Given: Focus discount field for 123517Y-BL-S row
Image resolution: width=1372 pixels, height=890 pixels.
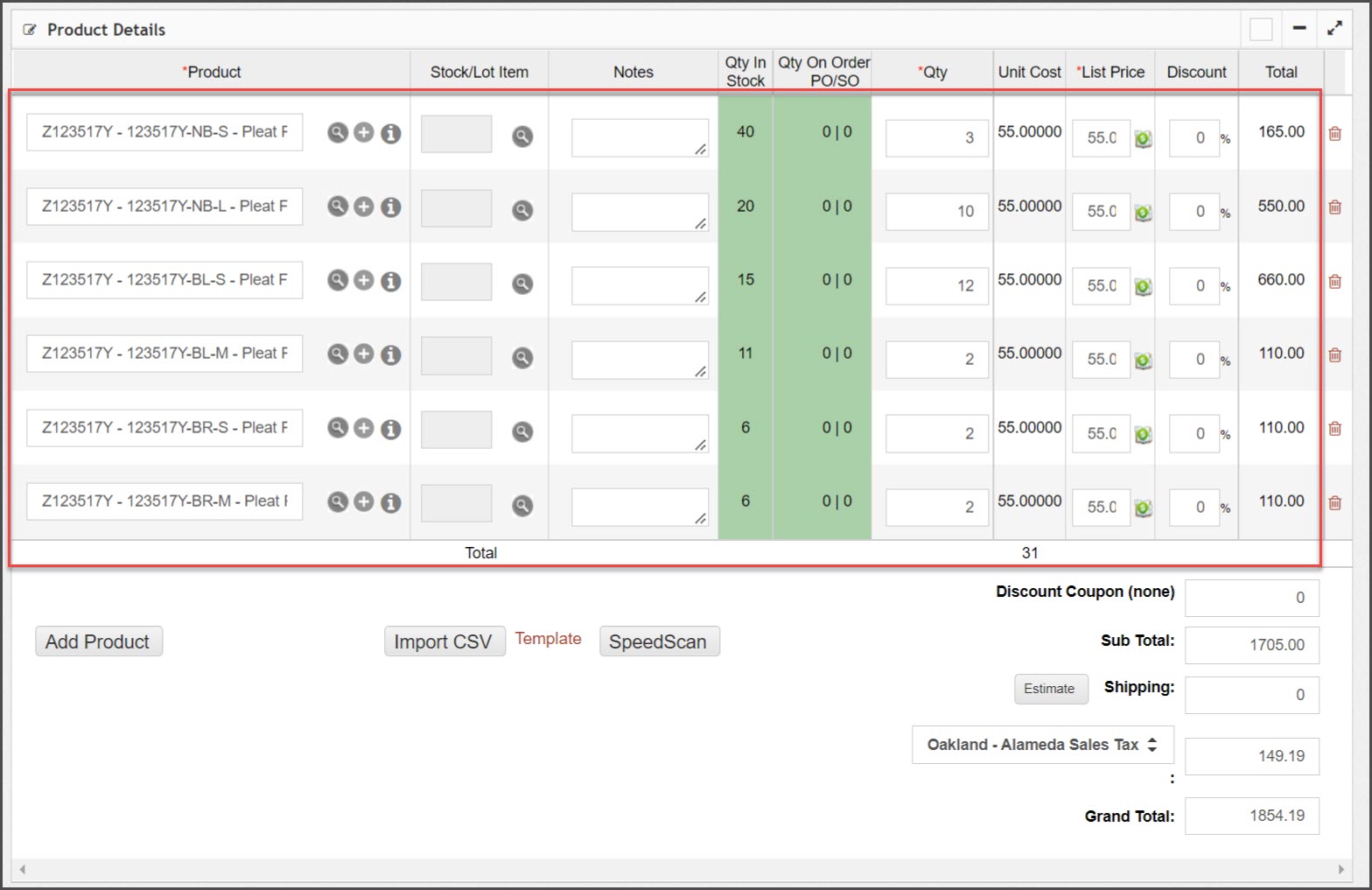Looking at the screenshot, I should pos(1194,286).
